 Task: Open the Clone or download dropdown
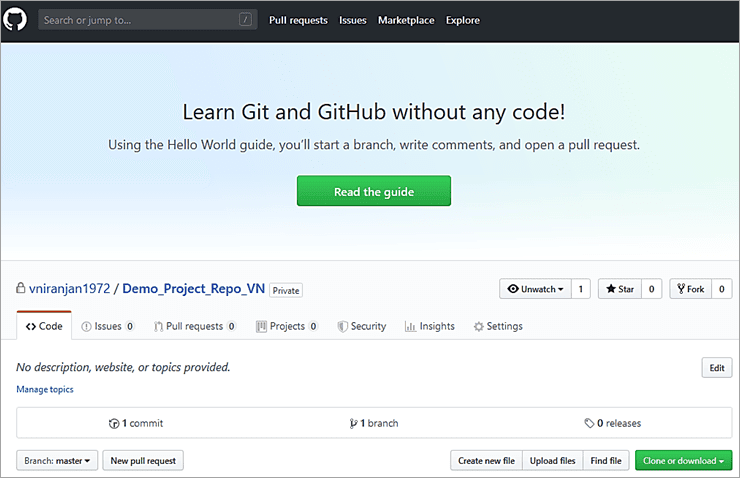(683, 461)
